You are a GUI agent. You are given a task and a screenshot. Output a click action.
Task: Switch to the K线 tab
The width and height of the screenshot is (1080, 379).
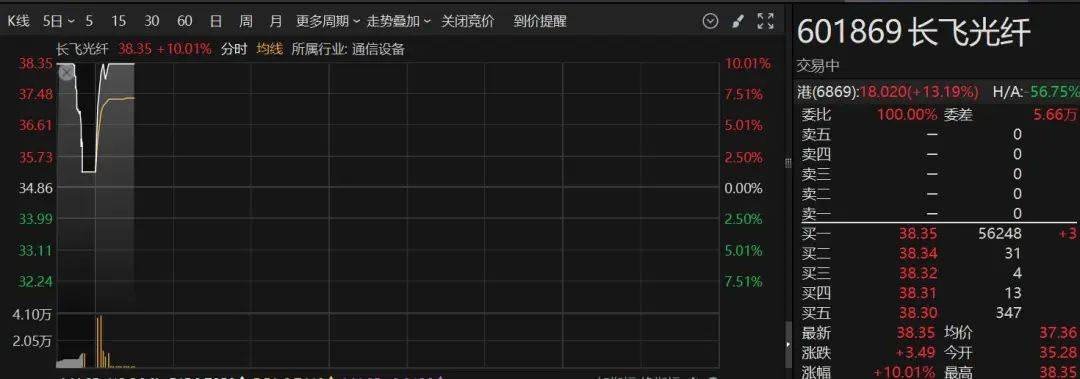(19, 21)
